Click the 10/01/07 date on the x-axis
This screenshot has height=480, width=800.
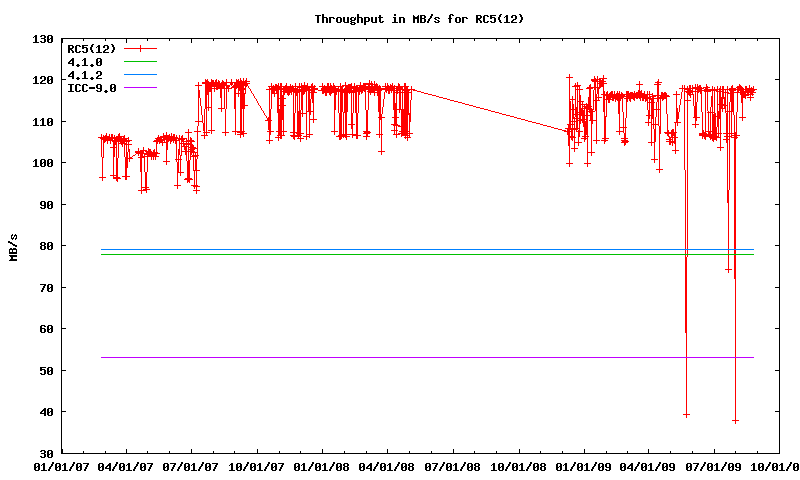[x=257, y=466]
